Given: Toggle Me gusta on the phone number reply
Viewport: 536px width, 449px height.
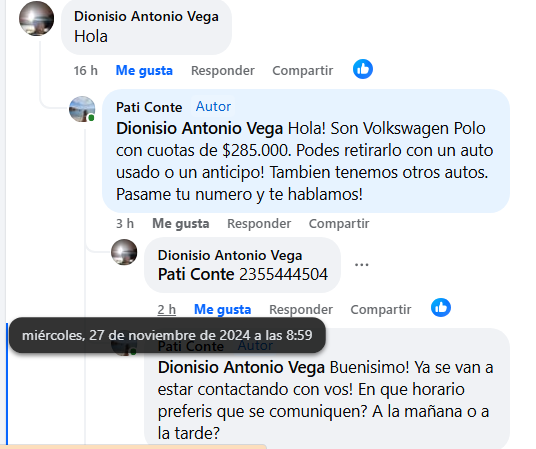Looking at the screenshot, I should point(223,309).
